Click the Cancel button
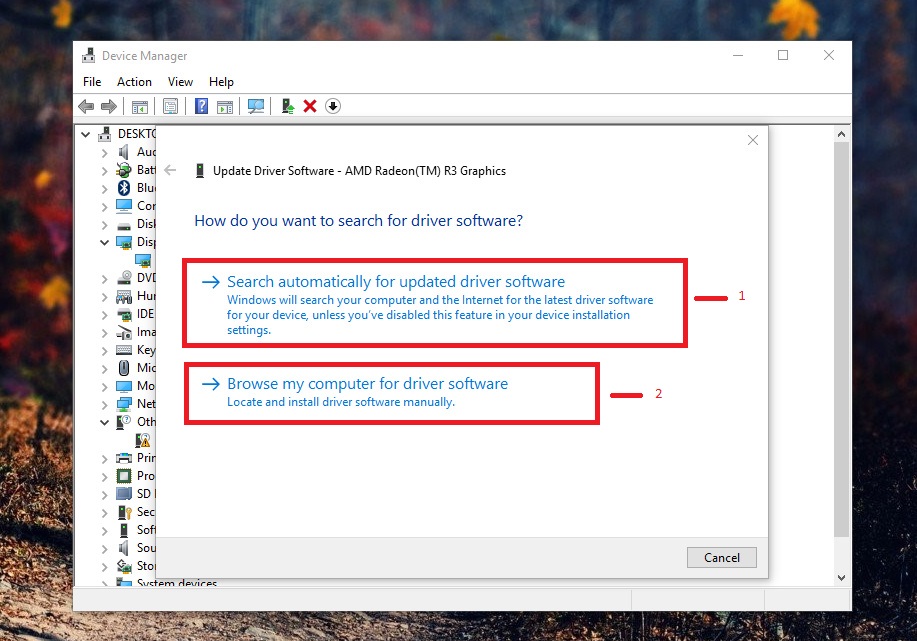This screenshot has height=641, width=917. tap(722, 557)
